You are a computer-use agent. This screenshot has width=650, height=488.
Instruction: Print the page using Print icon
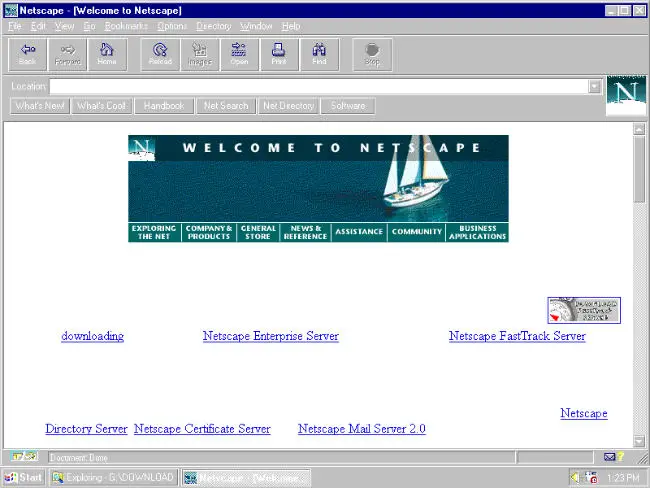click(279, 55)
